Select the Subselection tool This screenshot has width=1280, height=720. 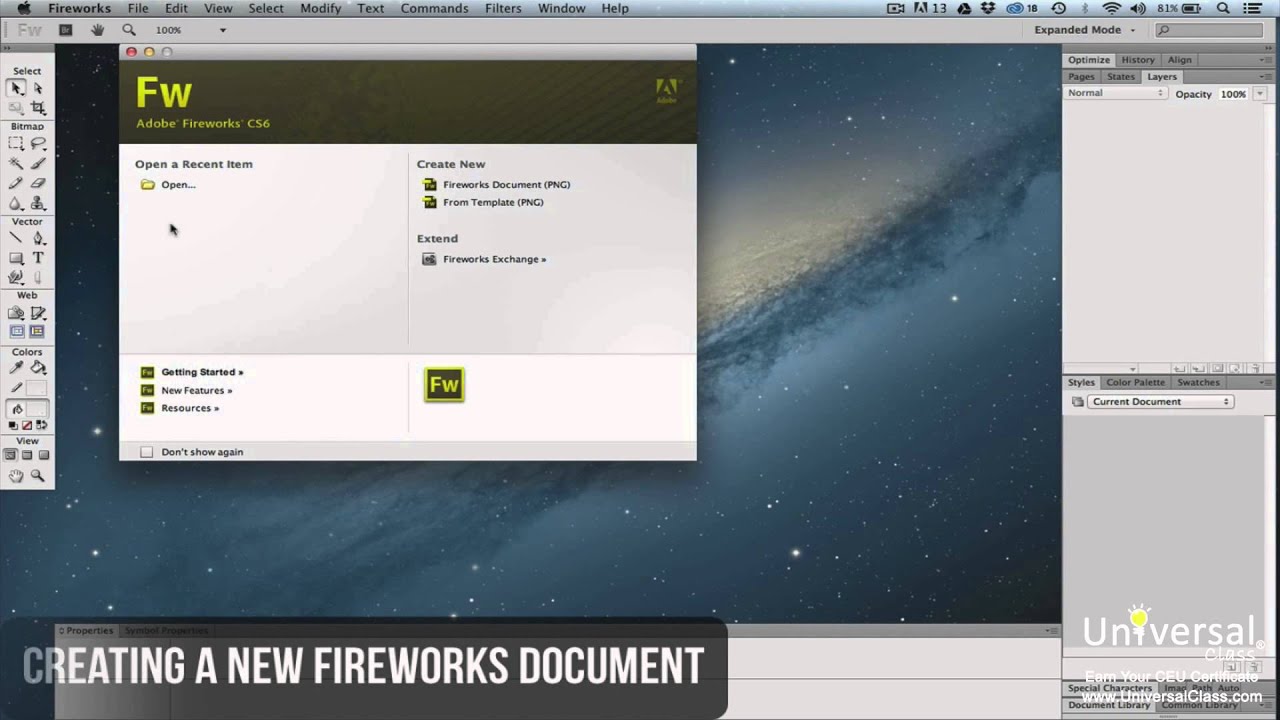pos(38,88)
